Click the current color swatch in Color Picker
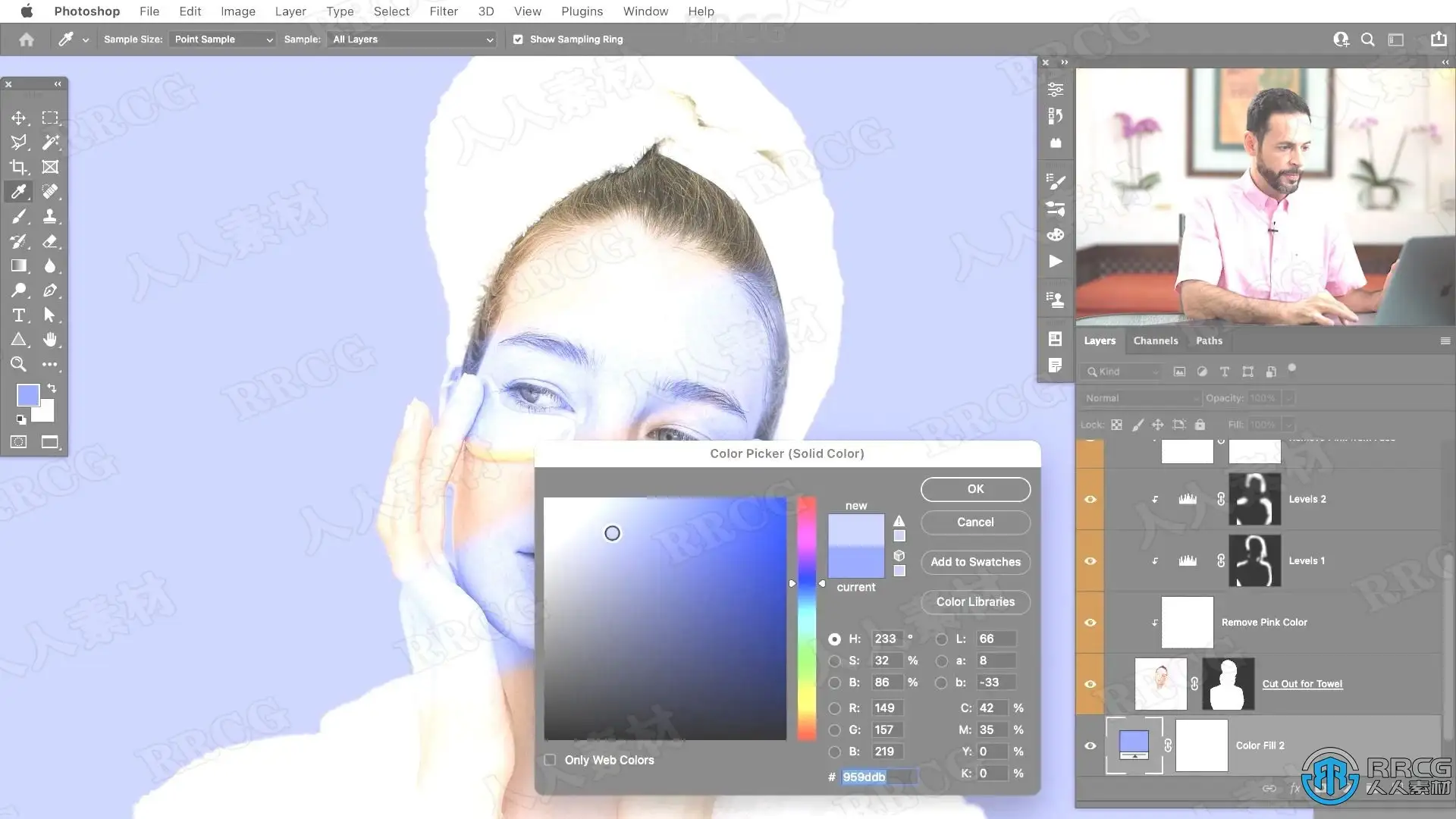 click(x=856, y=563)
